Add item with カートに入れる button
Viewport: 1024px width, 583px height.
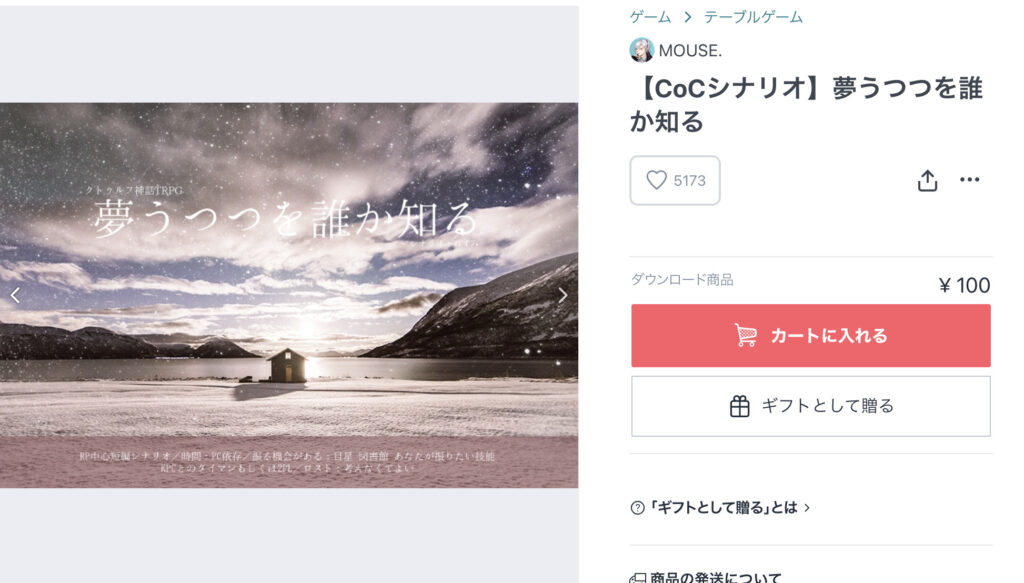pyautogui.click(x=810, y=336)
